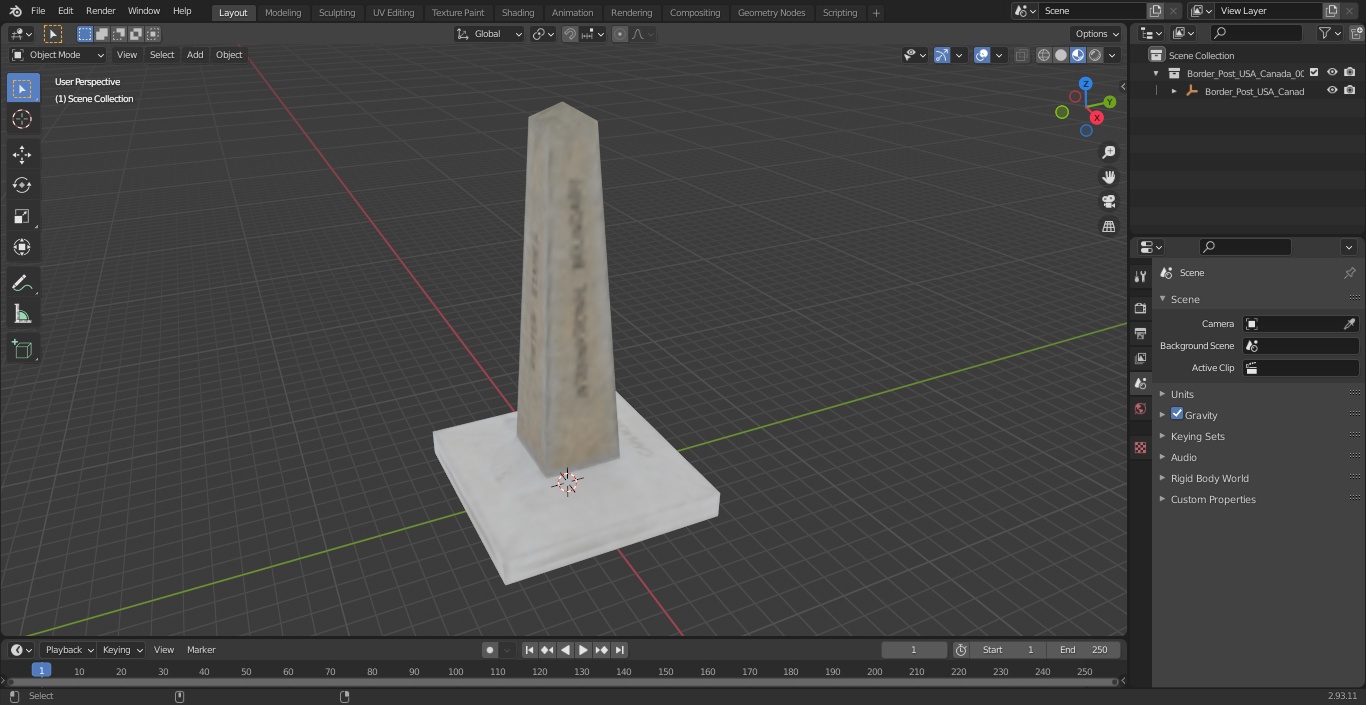The width and height of the screenshot is (1366, 705).
Task: Open the Texture properties tab
Action: tap(1140, 447)
